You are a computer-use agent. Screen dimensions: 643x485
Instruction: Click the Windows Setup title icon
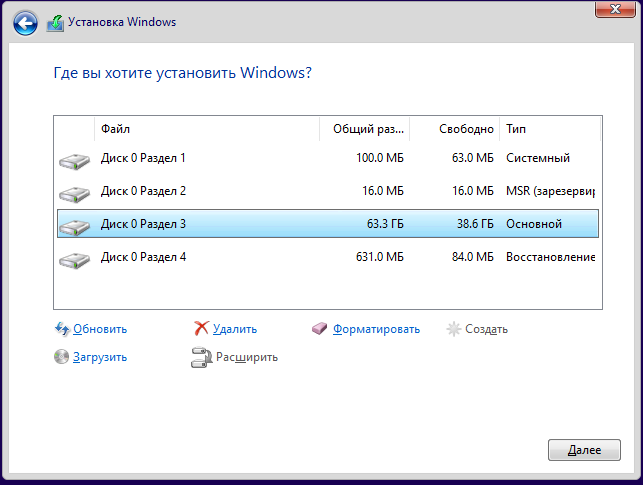coord(55,23)
